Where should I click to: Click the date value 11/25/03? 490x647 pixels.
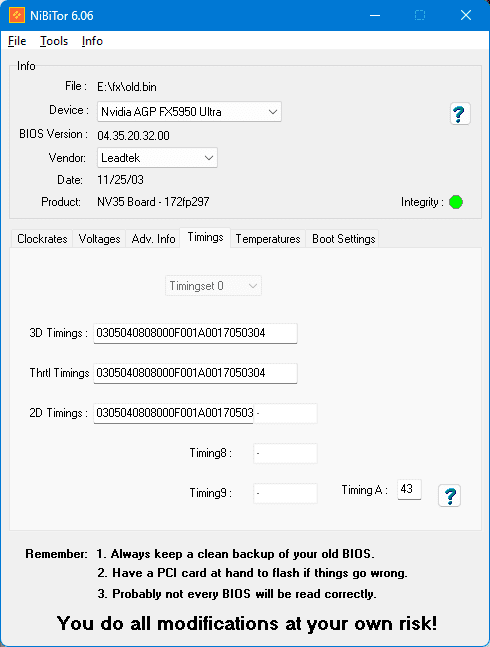click(x=120, y=180)
